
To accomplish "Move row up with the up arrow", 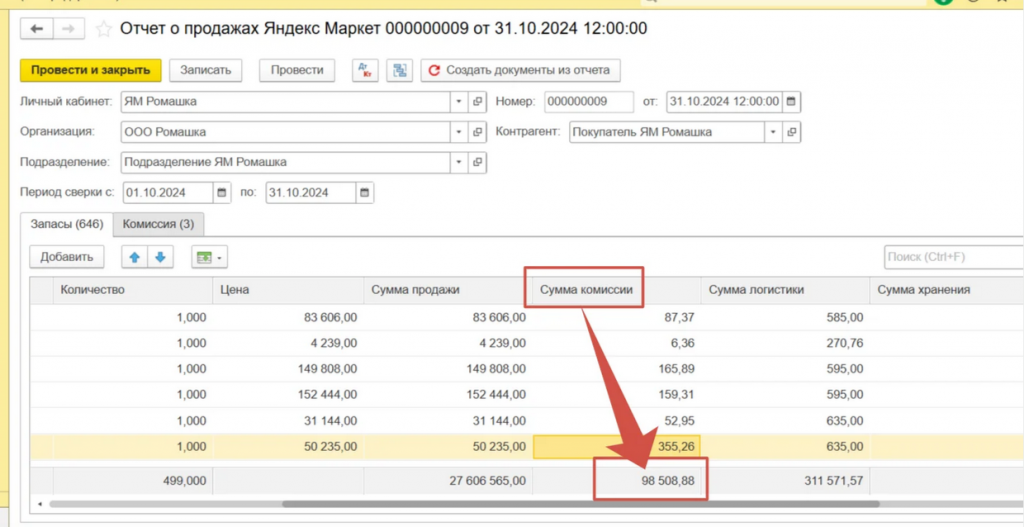I will (134, 257).
